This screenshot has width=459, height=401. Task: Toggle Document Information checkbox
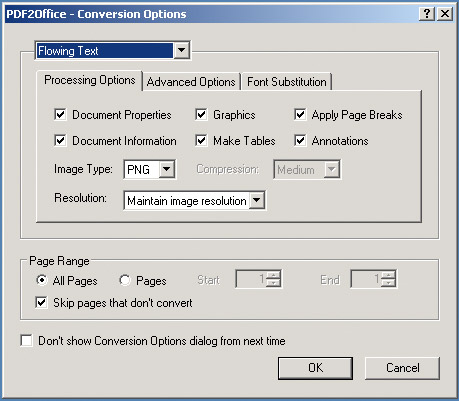click(x=60, y=140)
